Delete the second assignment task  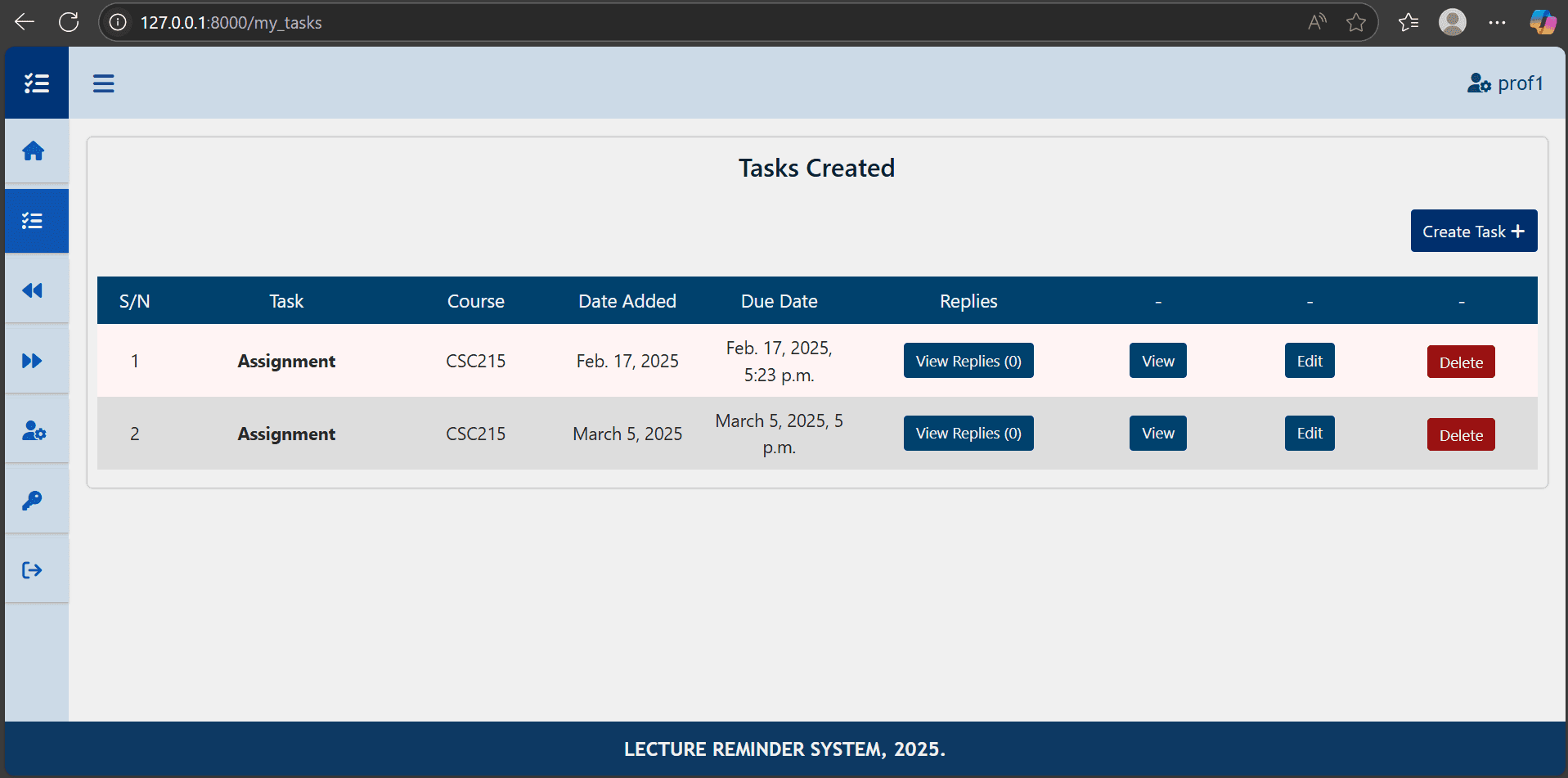[1461, 435]
